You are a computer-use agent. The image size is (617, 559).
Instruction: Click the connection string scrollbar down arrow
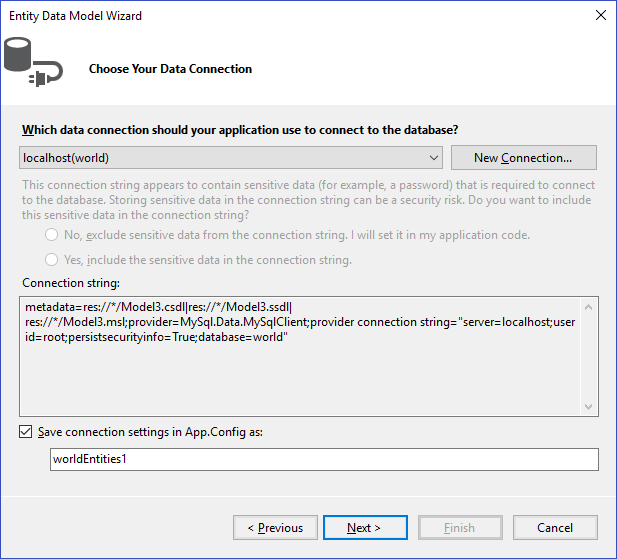point(590,406)
